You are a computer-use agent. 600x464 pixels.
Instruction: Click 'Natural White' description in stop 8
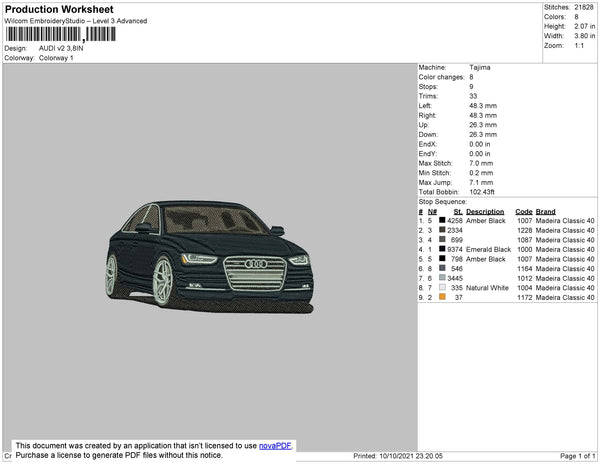pyautogui.click(x=487, y=288)
